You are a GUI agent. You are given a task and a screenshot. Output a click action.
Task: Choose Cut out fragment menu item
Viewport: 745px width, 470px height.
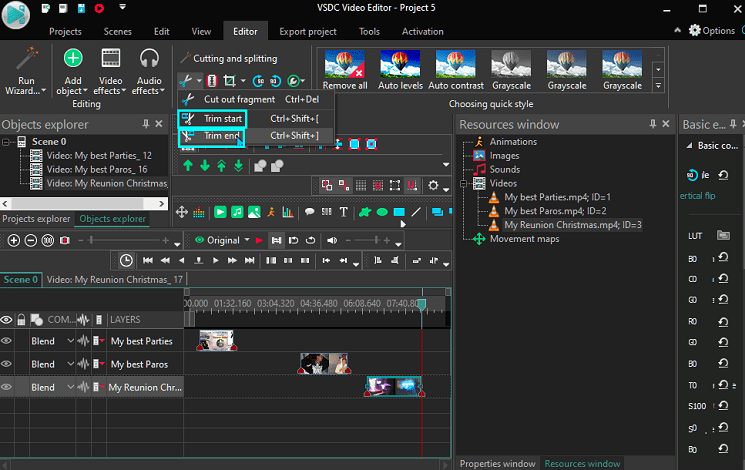[x=257, y=99]
